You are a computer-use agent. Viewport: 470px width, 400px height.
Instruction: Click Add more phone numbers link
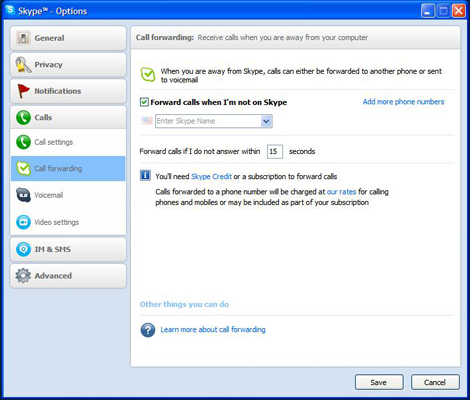(403, 102)
